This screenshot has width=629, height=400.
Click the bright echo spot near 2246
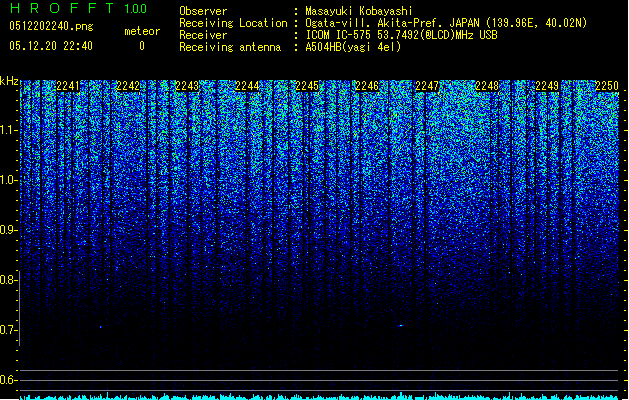(x=400, y=325)
